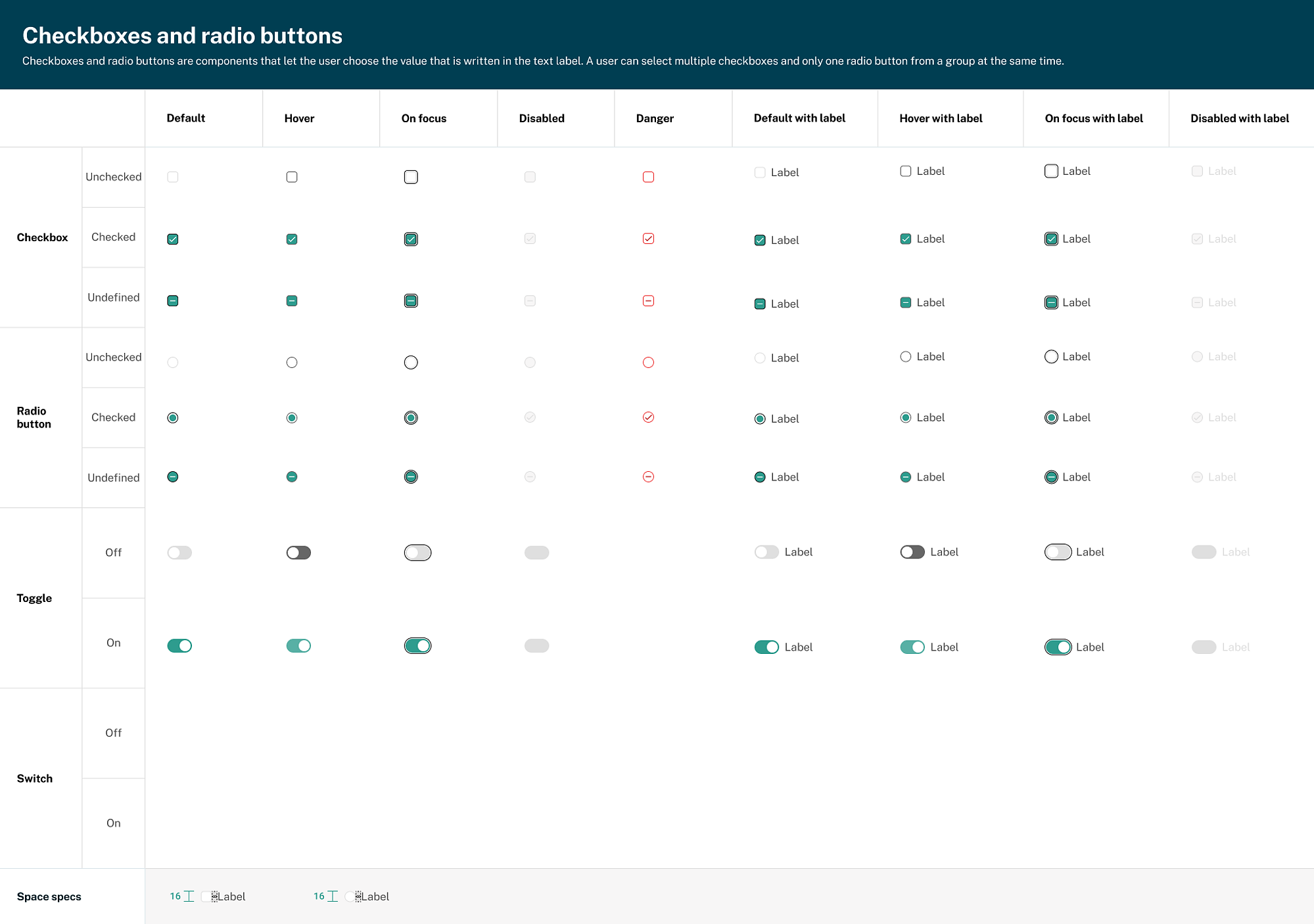Screen dimensions: 1314x924
Task: Click the on-focus labeled undefined checkbox
Action: [1051, 303]
